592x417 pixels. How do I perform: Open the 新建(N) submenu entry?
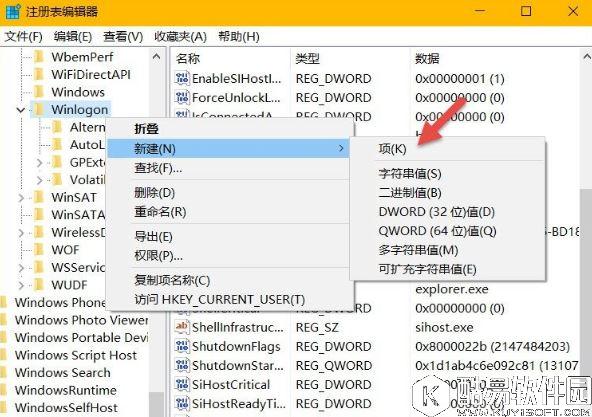[x=228, y=148]
